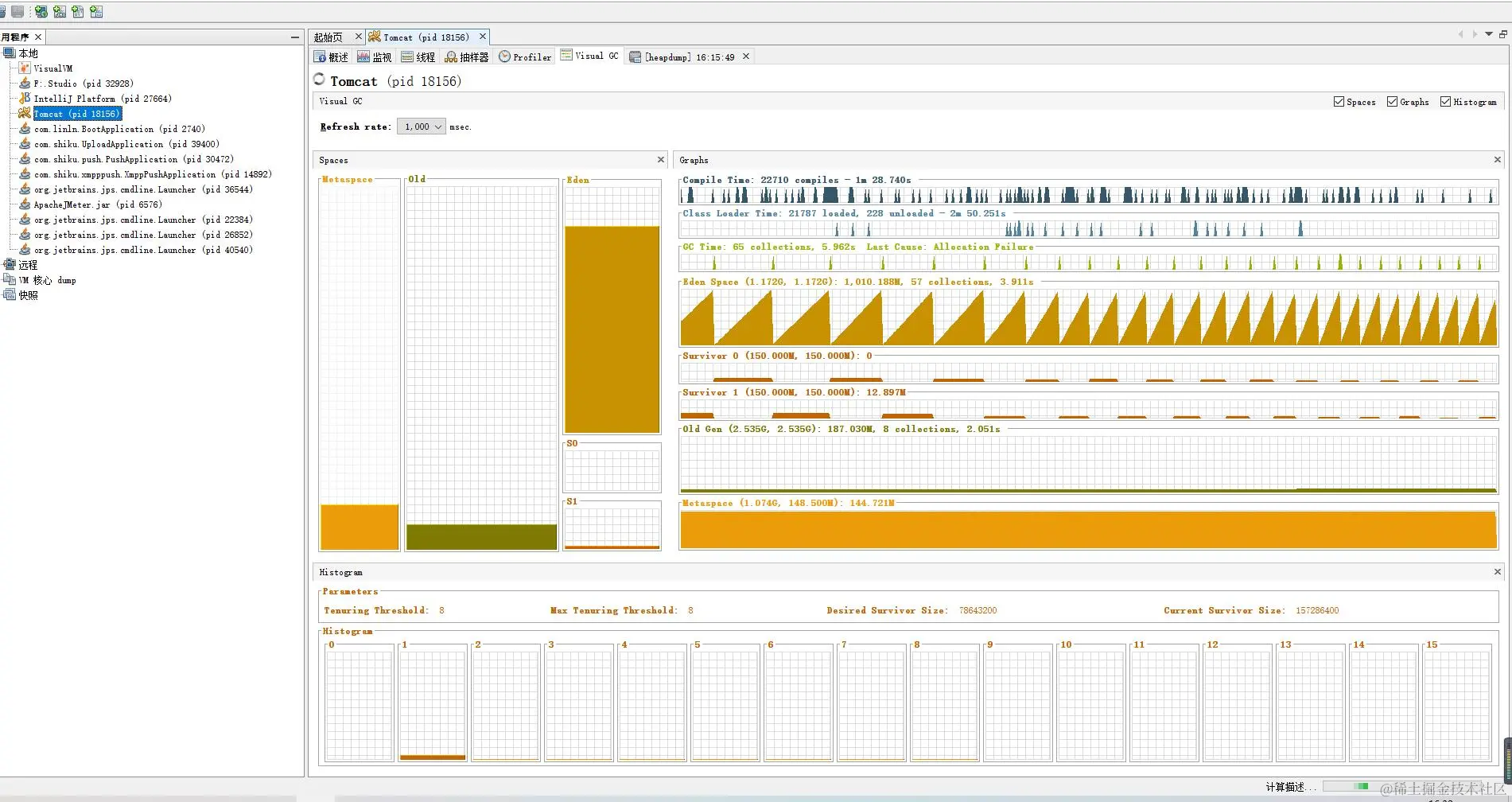Click the ApacheJMeter.jar Java icon
1512x802 pixels.
tap(25, 204)
